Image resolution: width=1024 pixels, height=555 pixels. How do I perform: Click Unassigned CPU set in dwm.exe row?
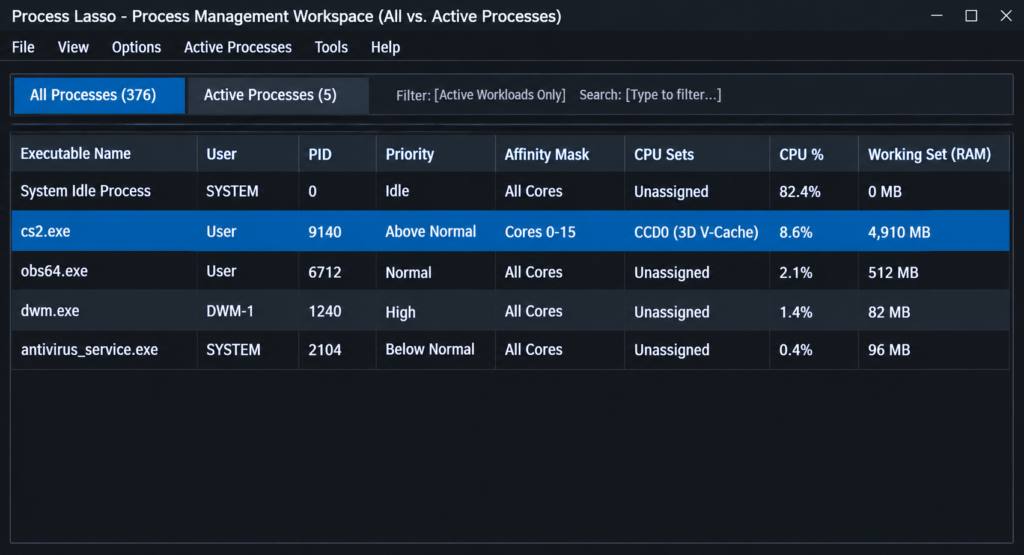pos(671,312)
